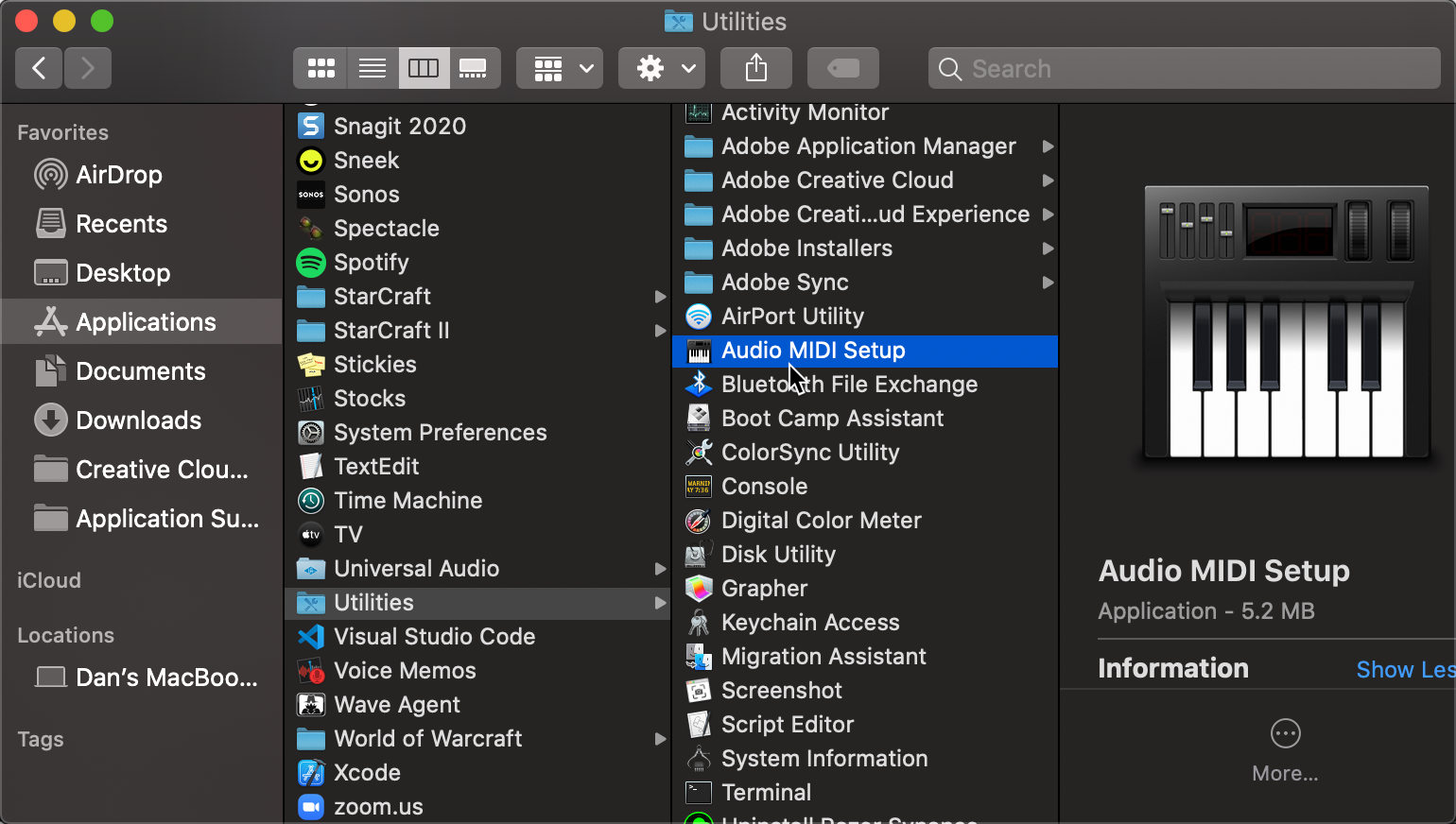
Task: Click the Share toolbar button
Action: pyautogui.click(x=756, y=68)
